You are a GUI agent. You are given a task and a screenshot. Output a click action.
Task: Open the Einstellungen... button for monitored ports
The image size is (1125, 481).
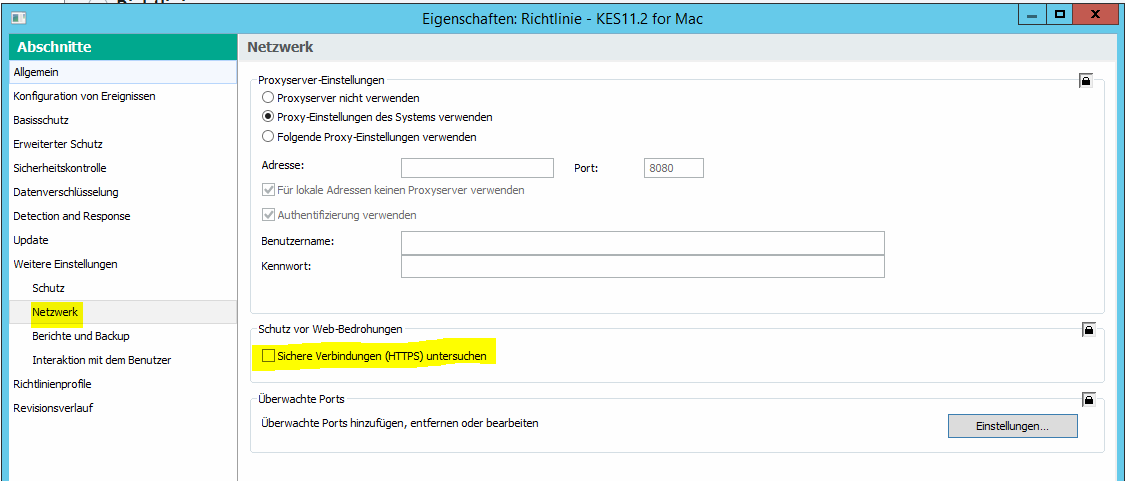tap(1012, 426)
